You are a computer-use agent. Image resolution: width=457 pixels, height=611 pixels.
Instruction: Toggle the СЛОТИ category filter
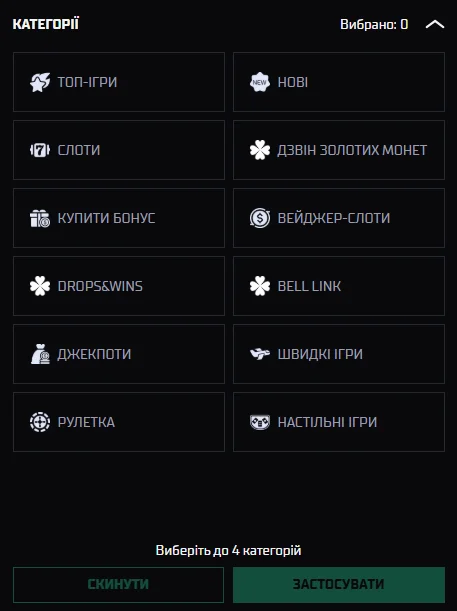click(x=119, y=150)
